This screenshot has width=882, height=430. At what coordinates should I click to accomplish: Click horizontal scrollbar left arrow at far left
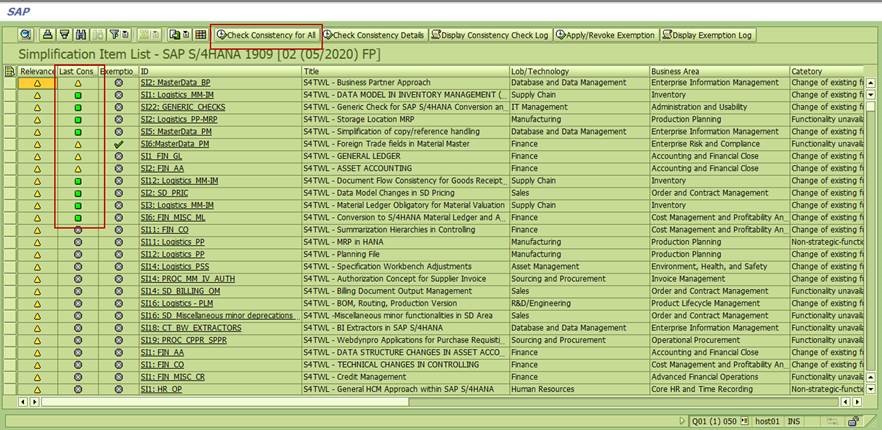pos(23,402)
